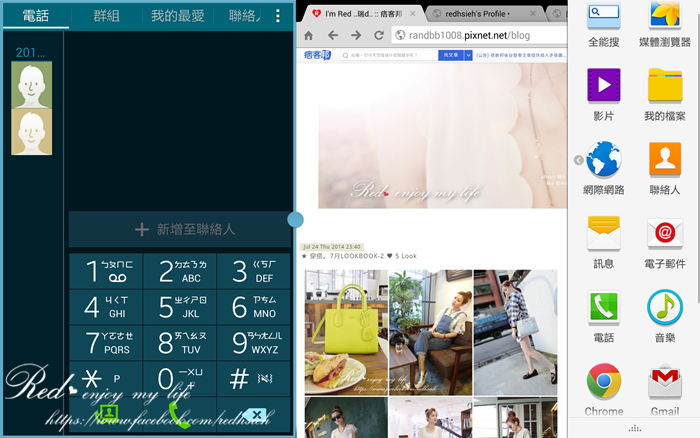Dial digit 1 voicemail key
Image resolution: width=700 pixels, height=438 pixels.
point(106,271)
